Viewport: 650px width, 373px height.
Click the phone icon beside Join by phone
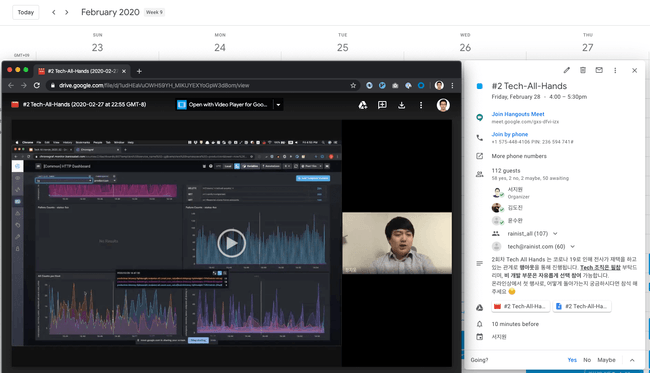pos(480,138)
